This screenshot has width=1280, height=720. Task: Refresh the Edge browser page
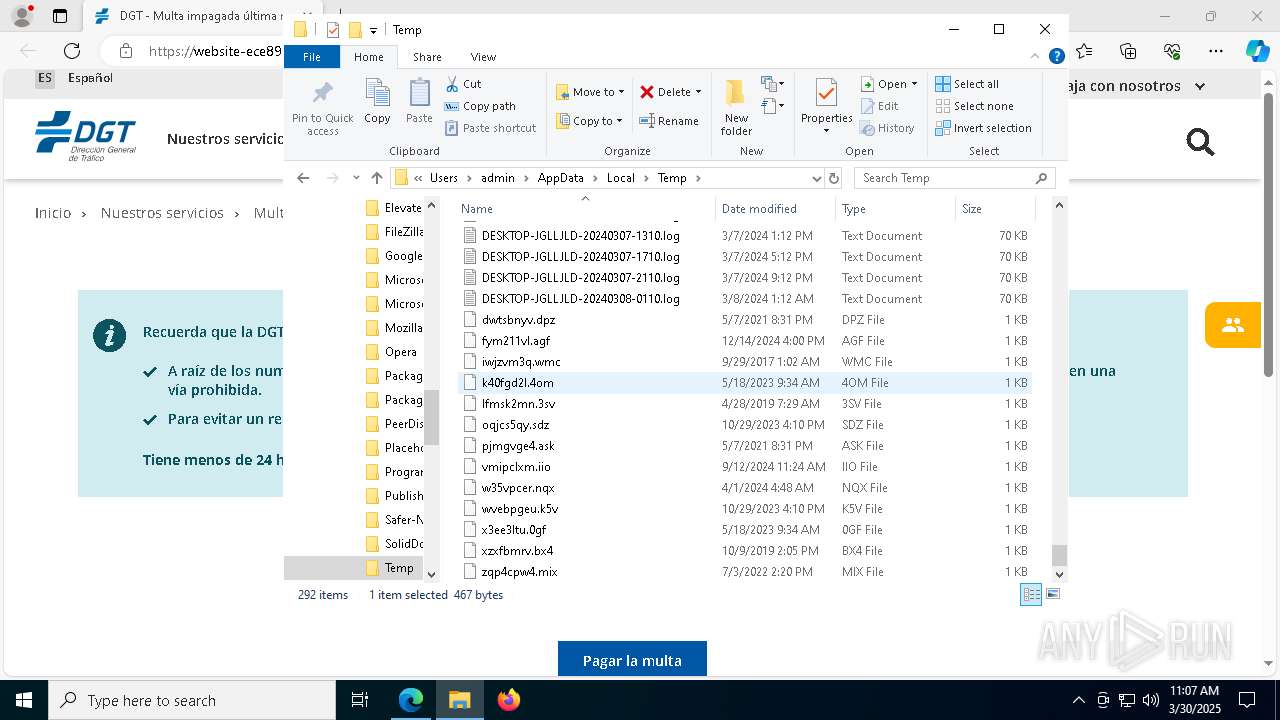(72, 51)
